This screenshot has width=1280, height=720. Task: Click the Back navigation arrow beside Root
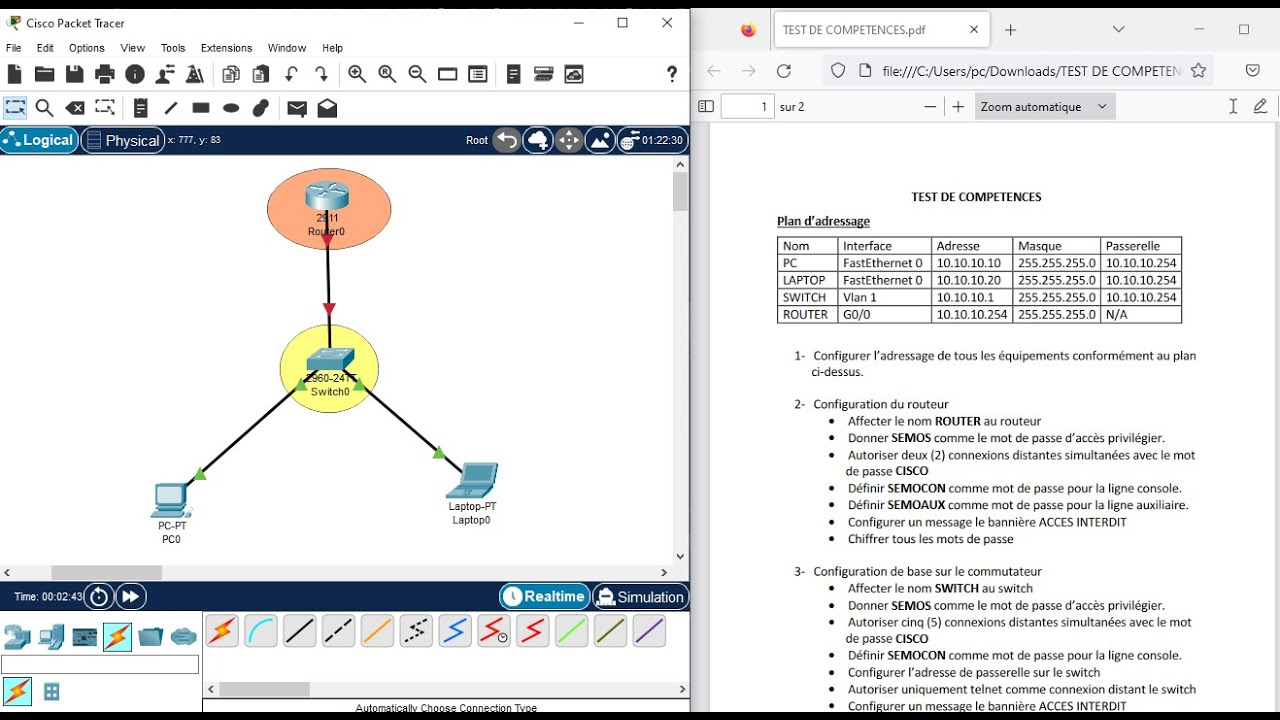point(507,140)
